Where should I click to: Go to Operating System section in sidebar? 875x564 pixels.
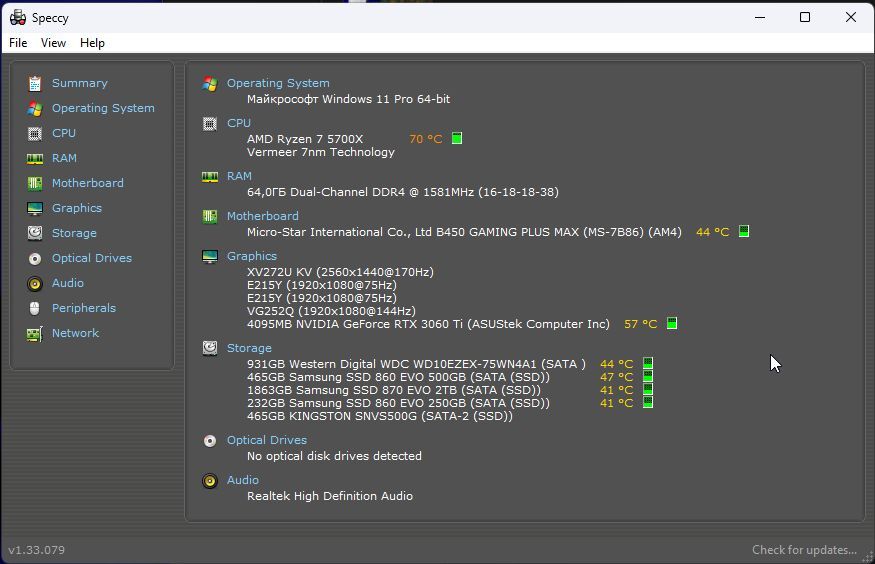pyautogui.click(x=103, y=108)
